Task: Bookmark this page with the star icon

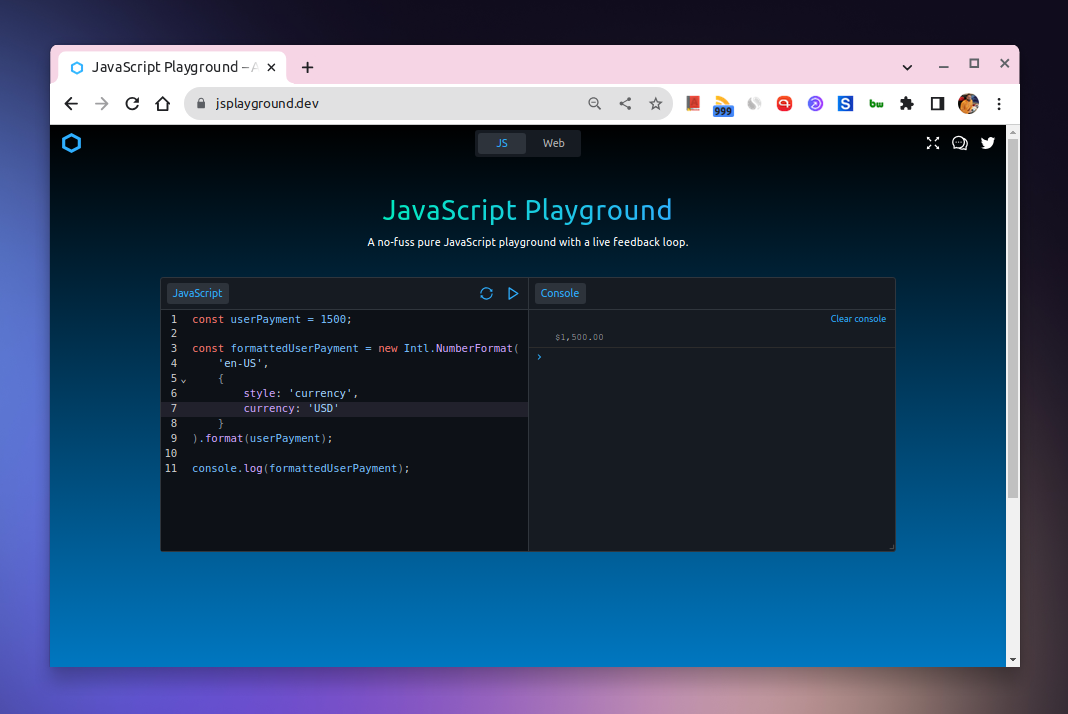Action: 655,104
